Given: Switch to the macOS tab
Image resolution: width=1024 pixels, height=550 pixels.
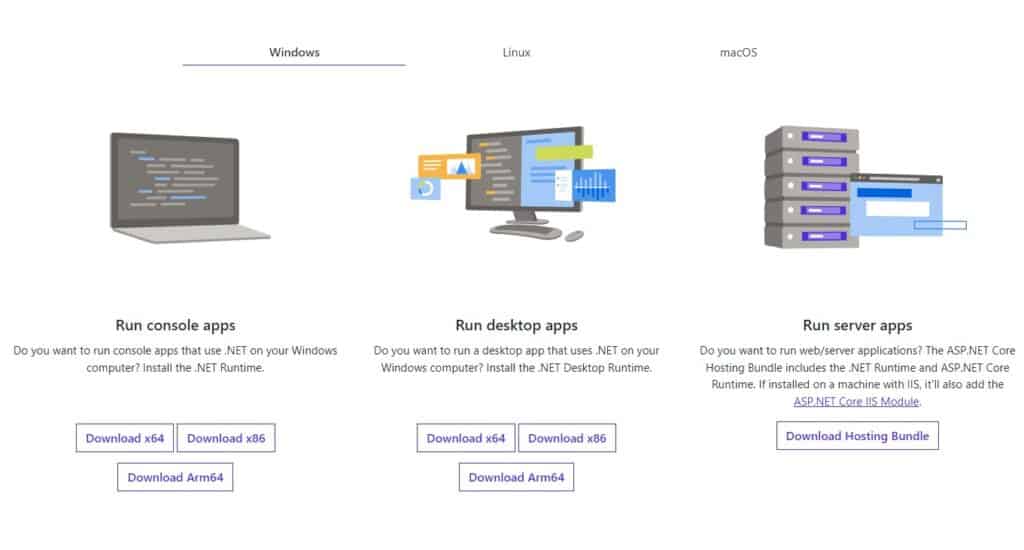Looking at the screenshot, I should [738, 52].
